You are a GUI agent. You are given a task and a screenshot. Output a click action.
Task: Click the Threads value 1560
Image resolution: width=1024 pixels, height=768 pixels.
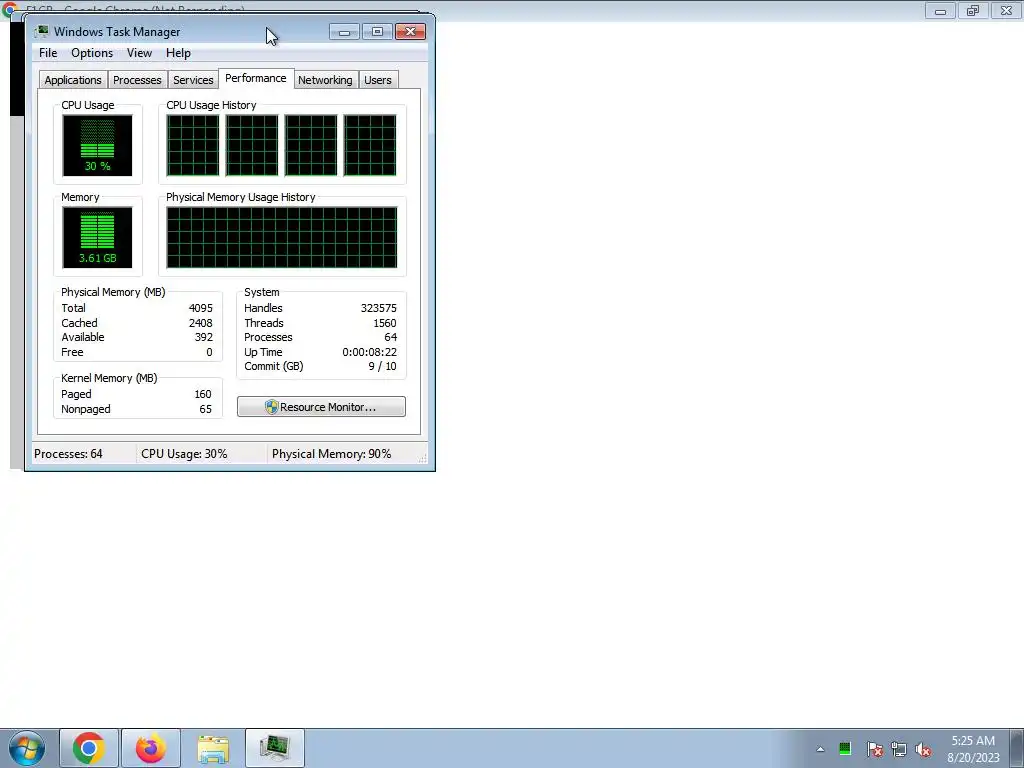click(385, 323)
